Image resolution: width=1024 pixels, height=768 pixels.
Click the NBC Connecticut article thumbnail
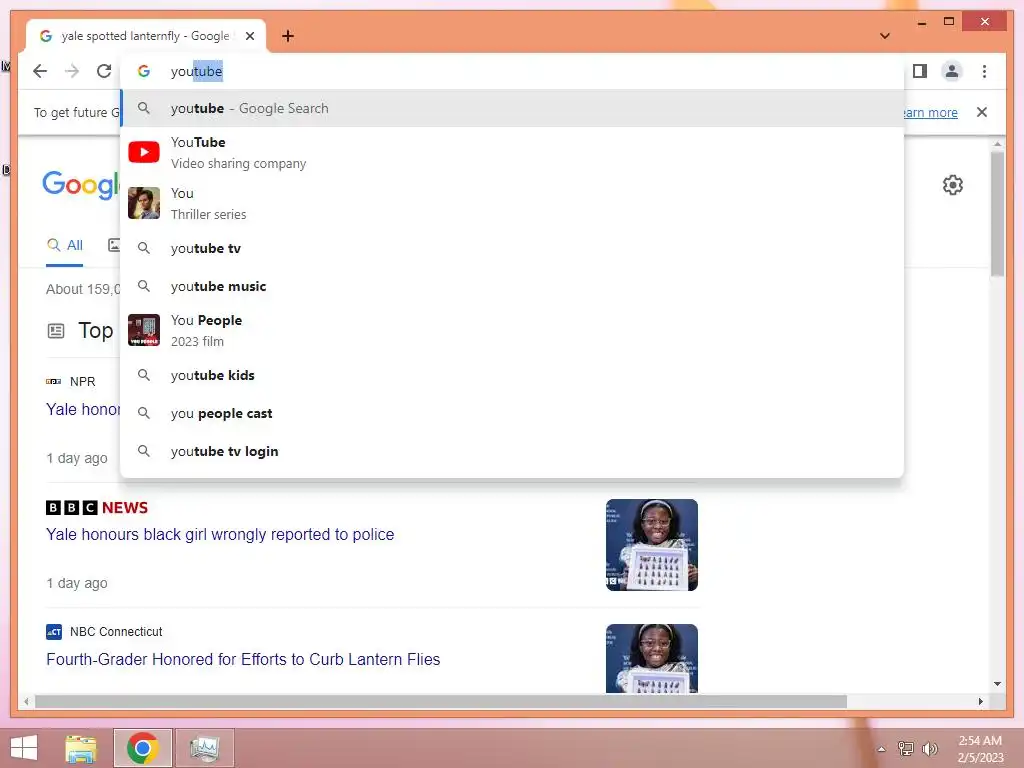point(652,658)
